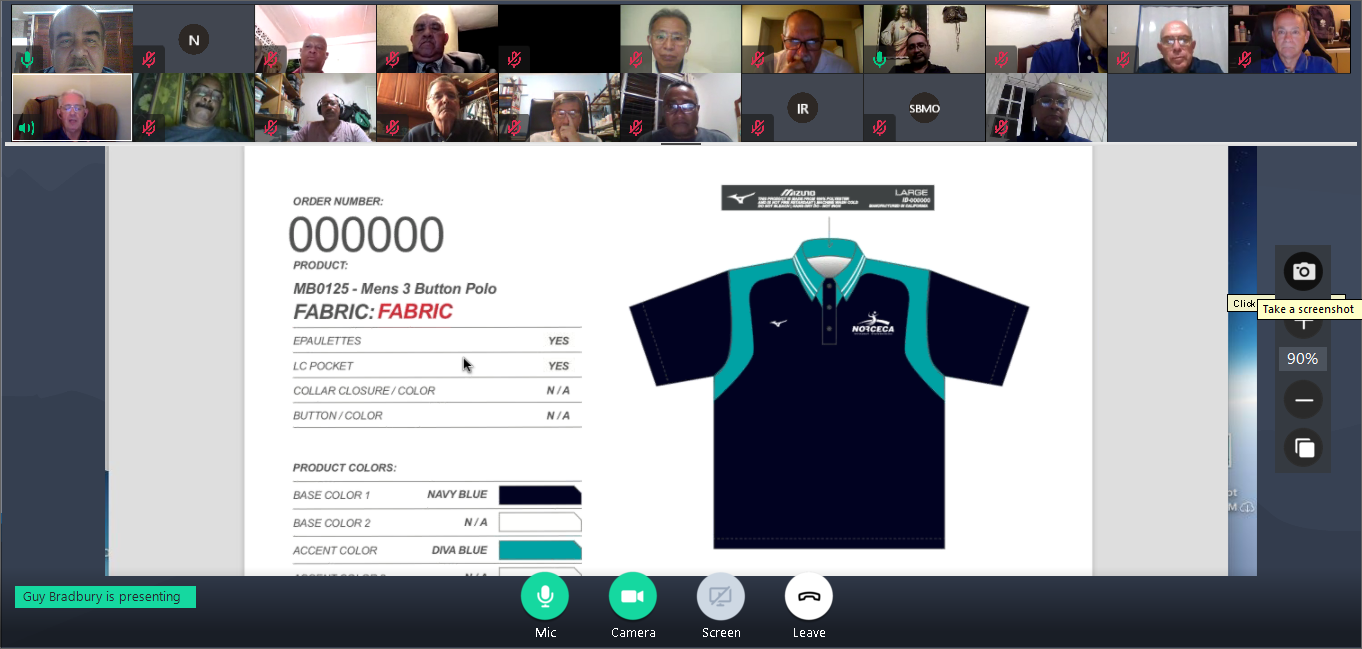This screenshot has width=1362, height=649.
Task: Click the red FABRIC value
Action: click(415, 312)
